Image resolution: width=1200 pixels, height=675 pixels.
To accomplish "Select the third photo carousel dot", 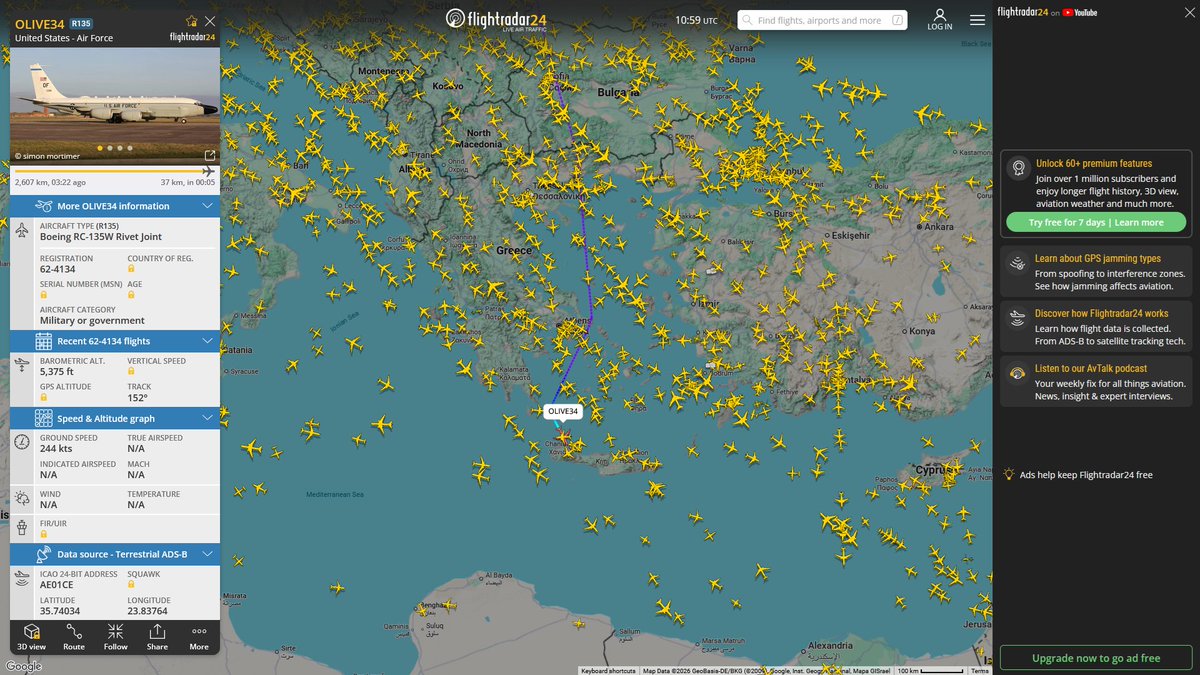I will coord(119,148).
